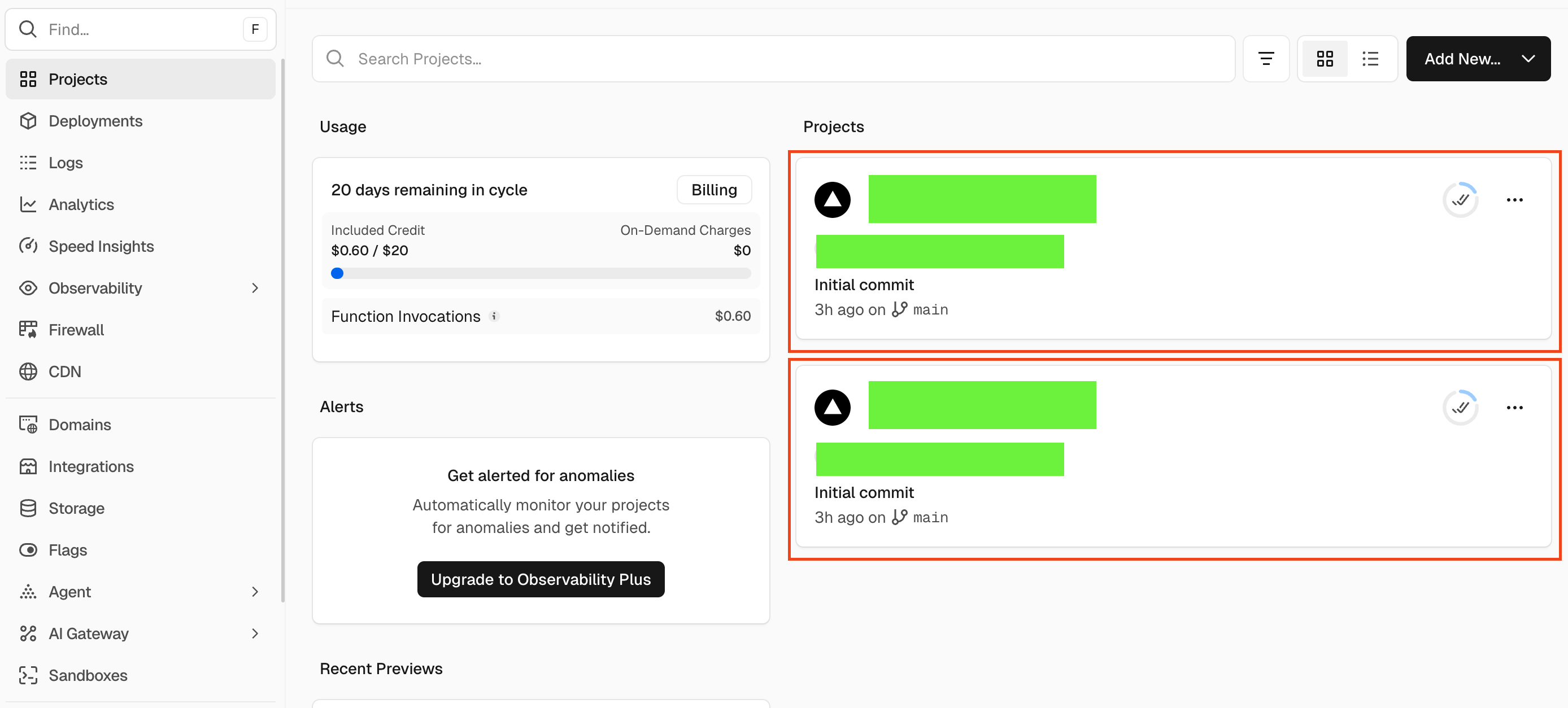This screenshot has height=708, width=1568.
Task: Click the included credit usage progress bar
Action: [x=540, y=273]
